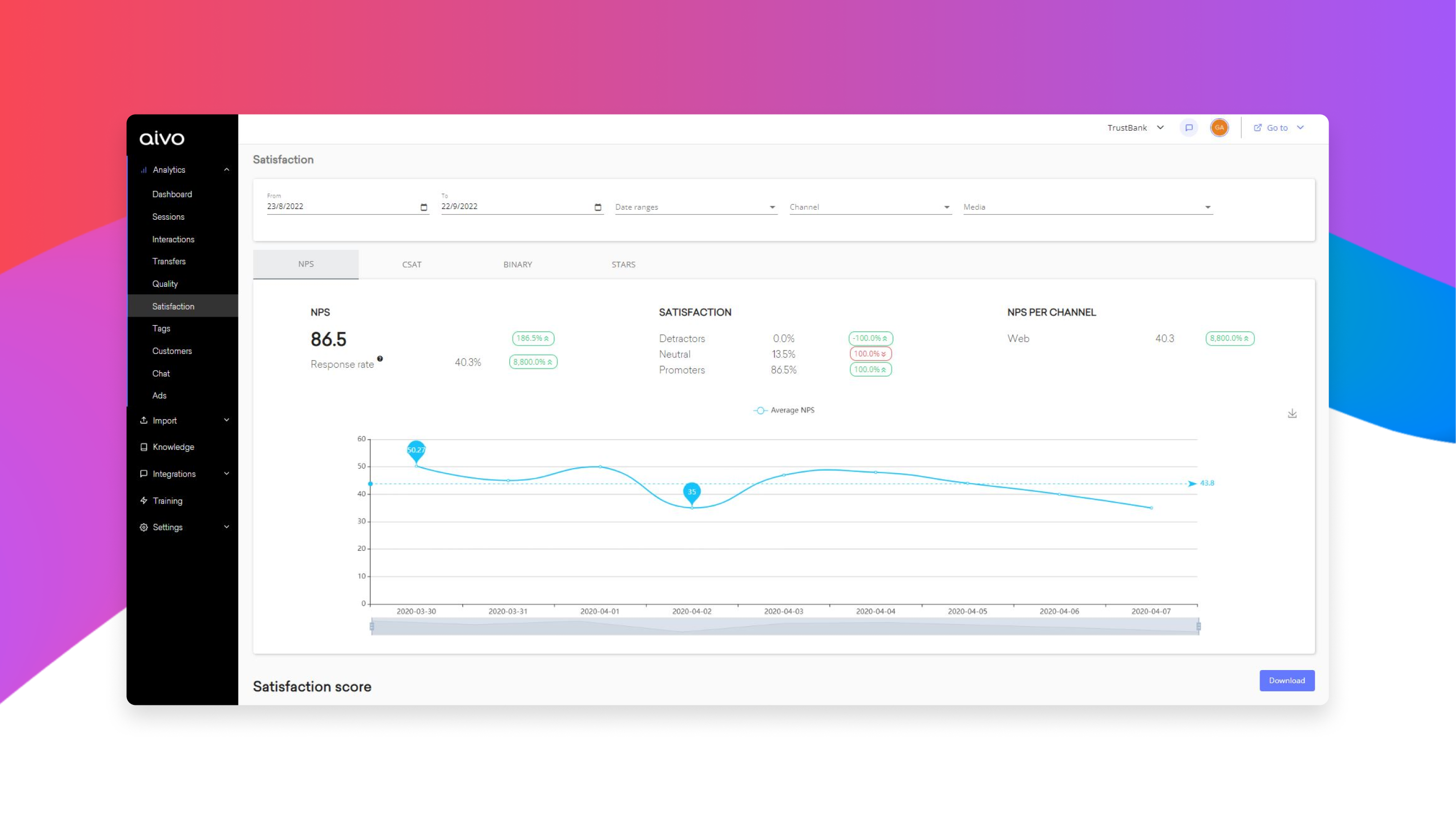
Task: Click the GA account avatar
Action: point(1219,128)
